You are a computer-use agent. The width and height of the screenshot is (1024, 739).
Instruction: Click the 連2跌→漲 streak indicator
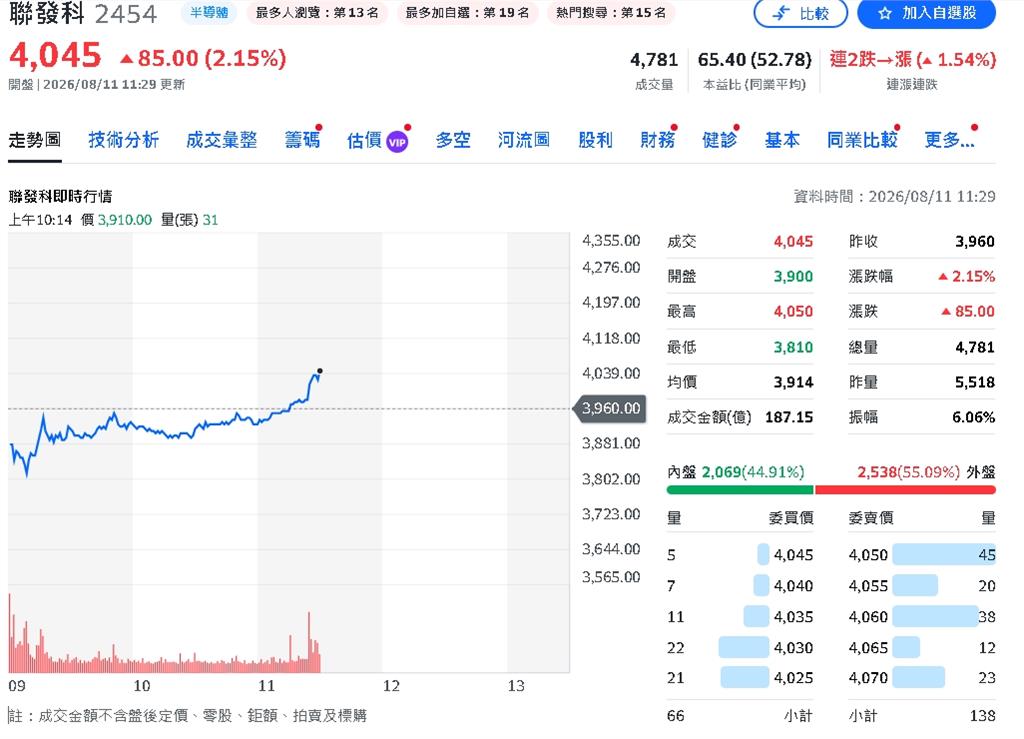click(x=912, y=60)
